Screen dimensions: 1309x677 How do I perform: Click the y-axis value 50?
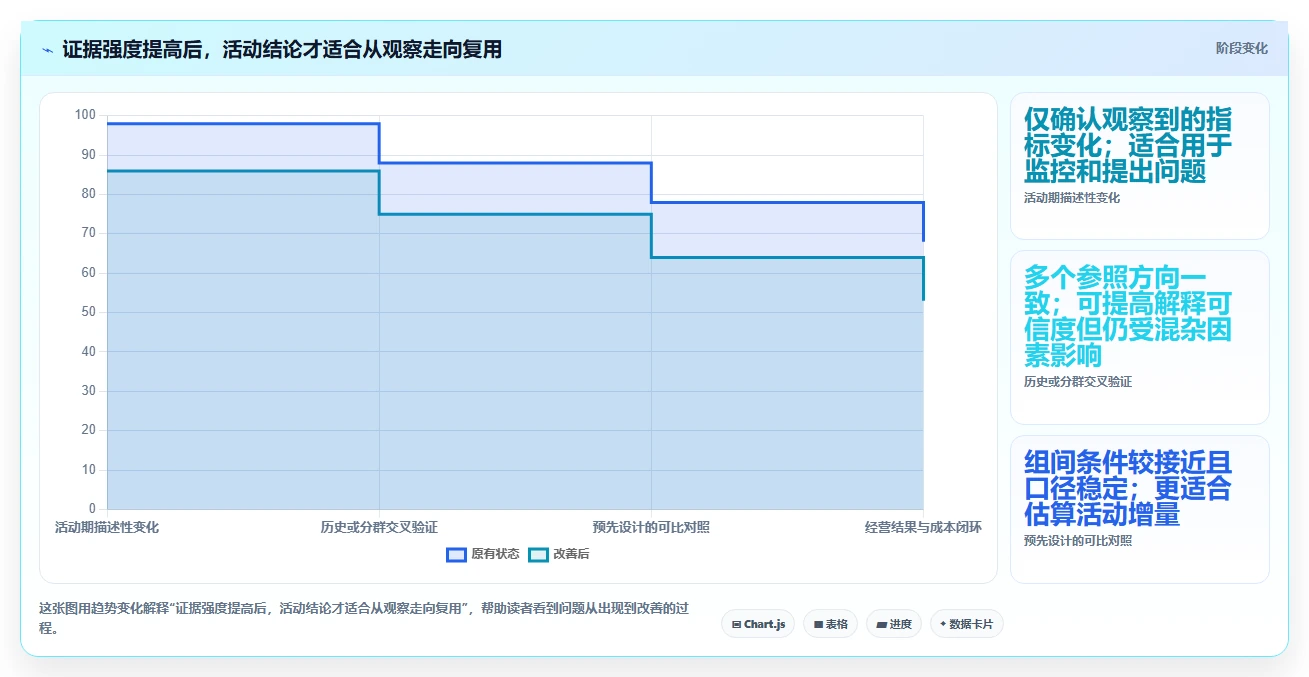pos(89,312)
